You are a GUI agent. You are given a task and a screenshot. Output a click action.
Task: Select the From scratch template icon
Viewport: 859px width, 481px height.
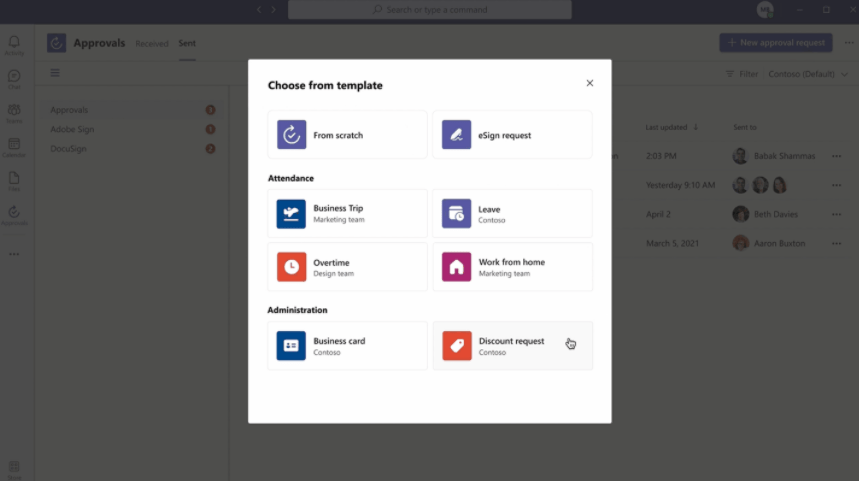[x=292, y=135]
